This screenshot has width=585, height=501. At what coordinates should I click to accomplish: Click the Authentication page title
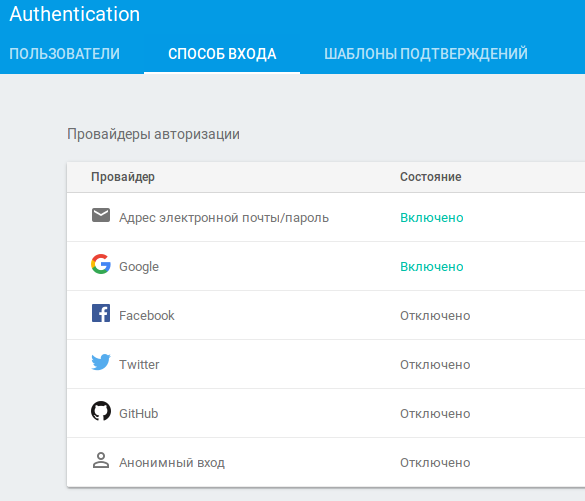click(x=75, y=14)
